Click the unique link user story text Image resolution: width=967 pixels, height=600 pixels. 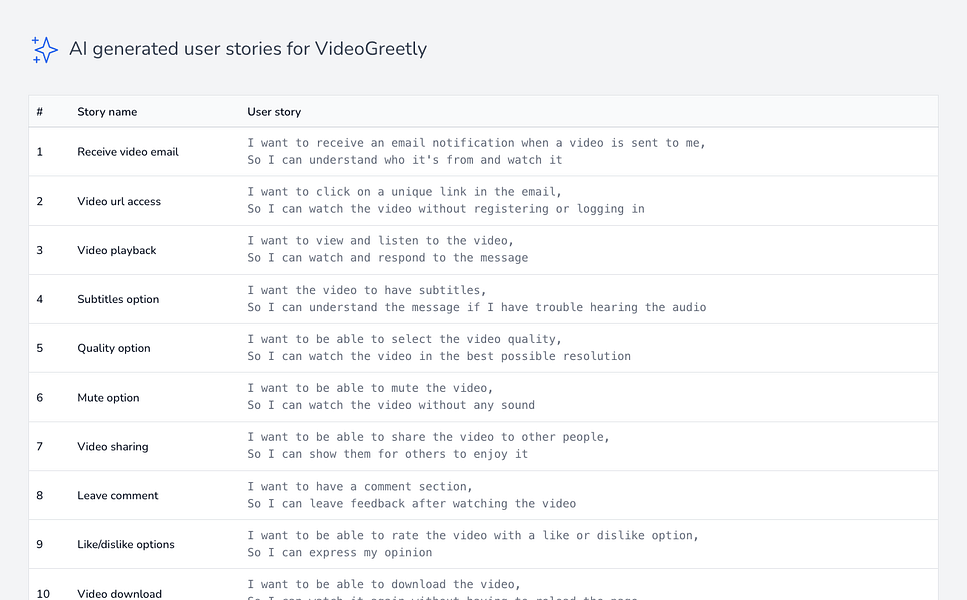446,200
